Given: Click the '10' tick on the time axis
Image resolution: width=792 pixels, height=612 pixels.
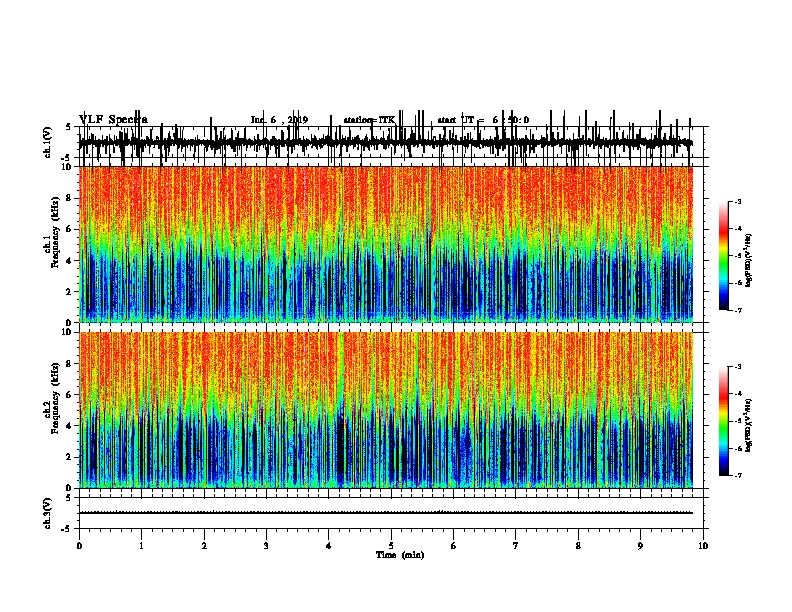Looking at the screenshot, I should (x=703, y=546).
